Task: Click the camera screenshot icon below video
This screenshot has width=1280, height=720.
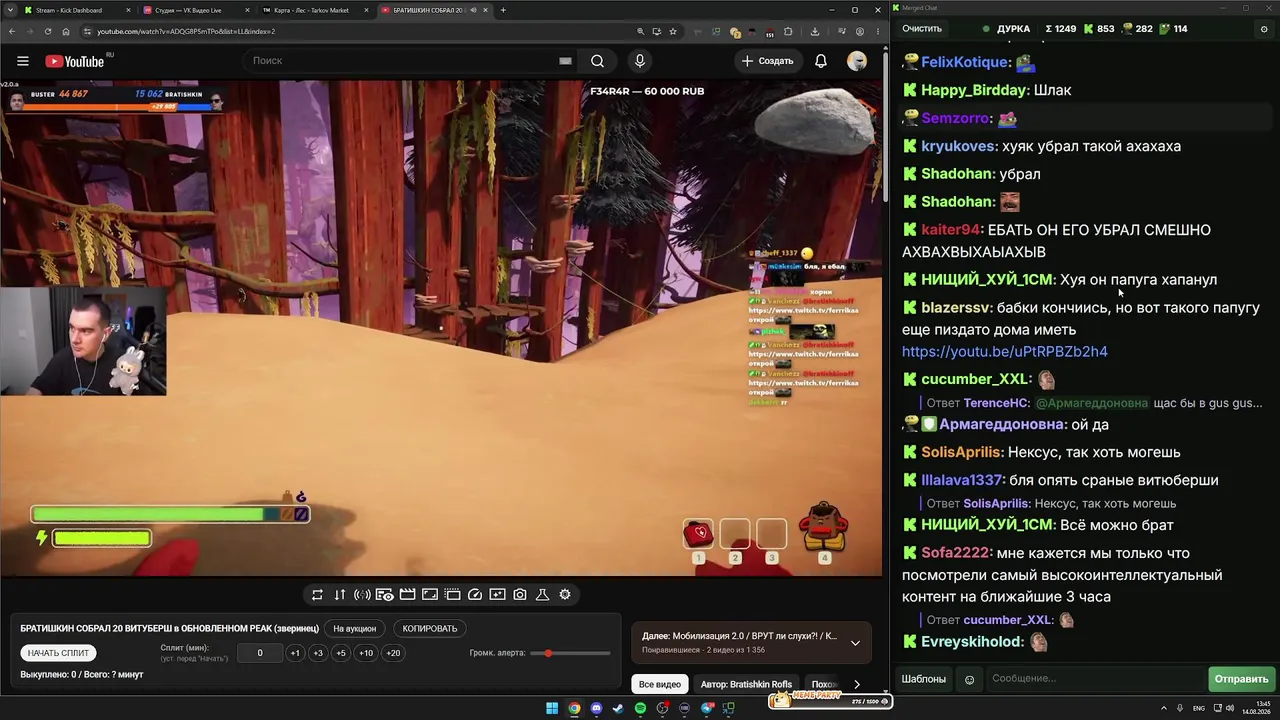Action: pyautogui.click(x=520, y=594)
